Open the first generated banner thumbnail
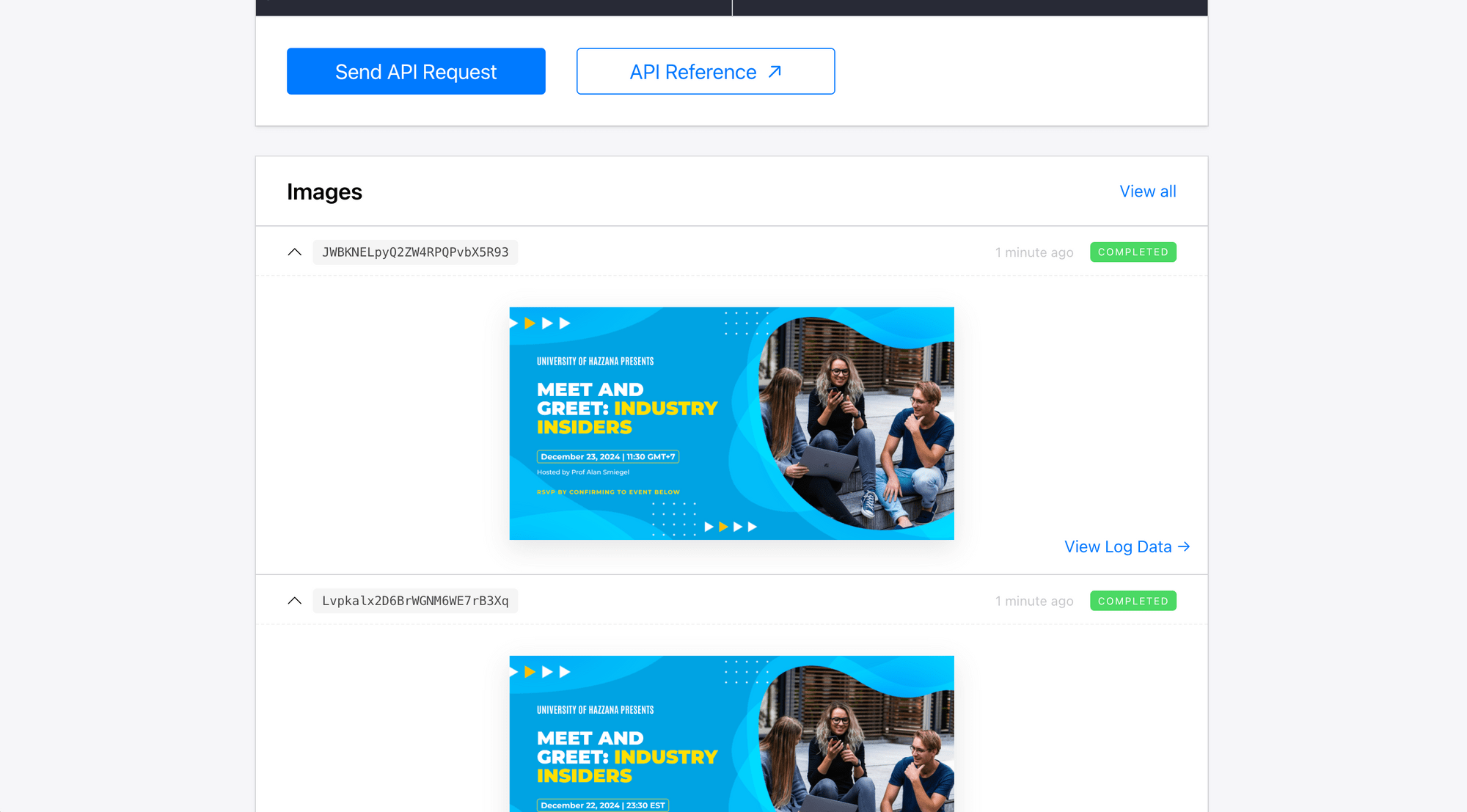 pyautogui.click(x=731, y=423)
